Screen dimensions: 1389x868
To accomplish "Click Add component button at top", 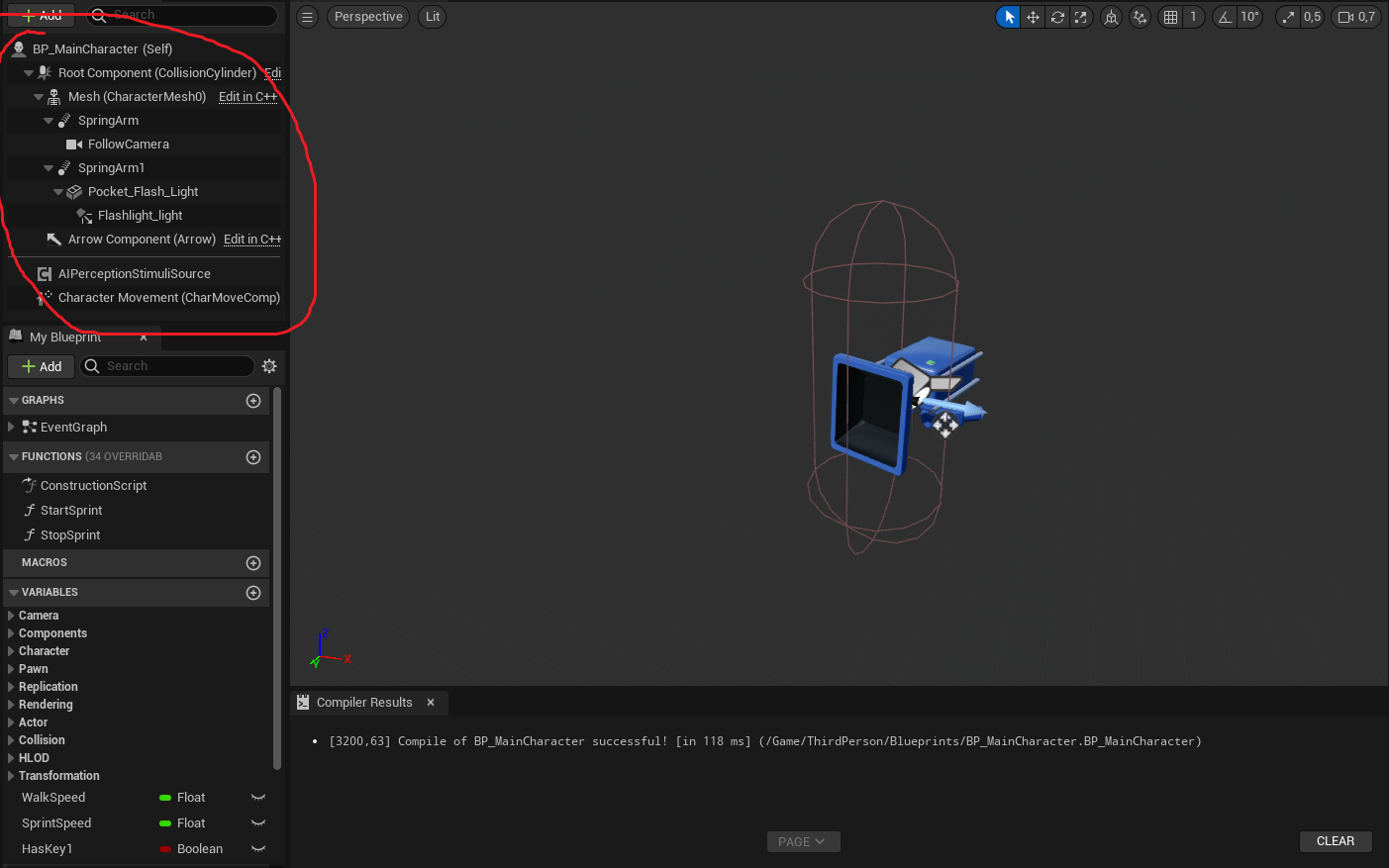I will (42, 15).
